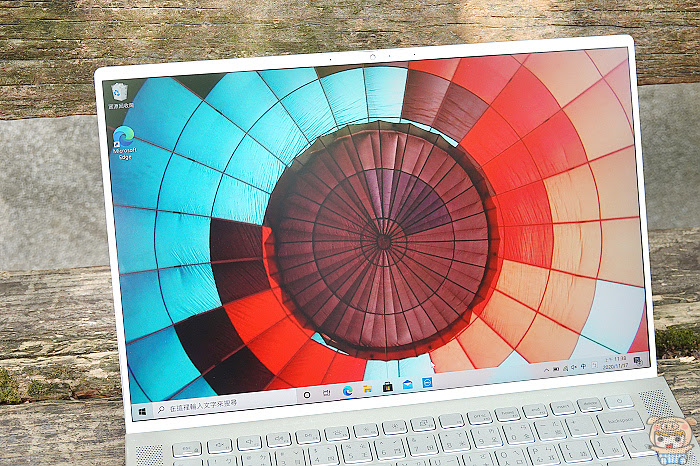Click the IME language indicator in the tray
This screenshot has height=466, width=700.
(595, 365)
